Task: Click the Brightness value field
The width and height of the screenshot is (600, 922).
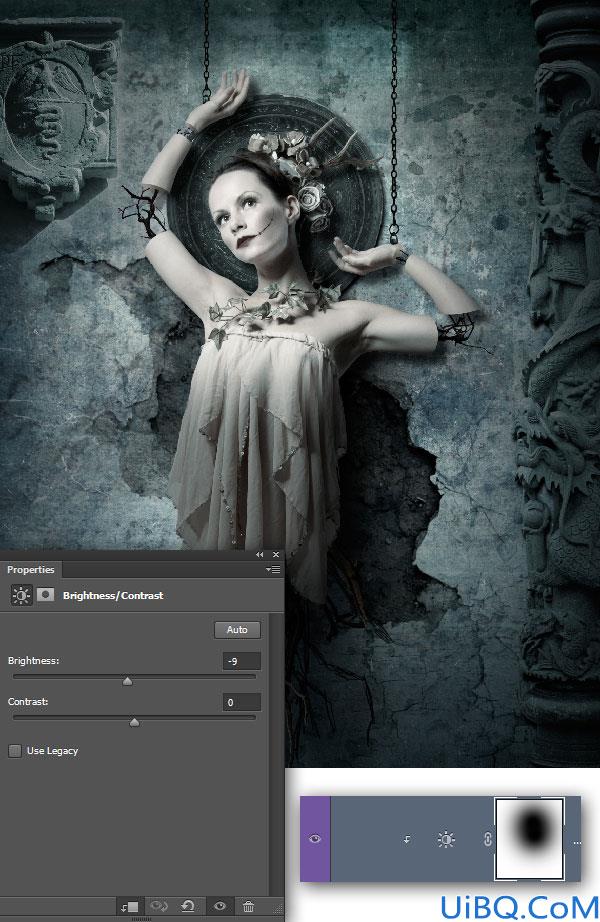Action: [241, 661]
